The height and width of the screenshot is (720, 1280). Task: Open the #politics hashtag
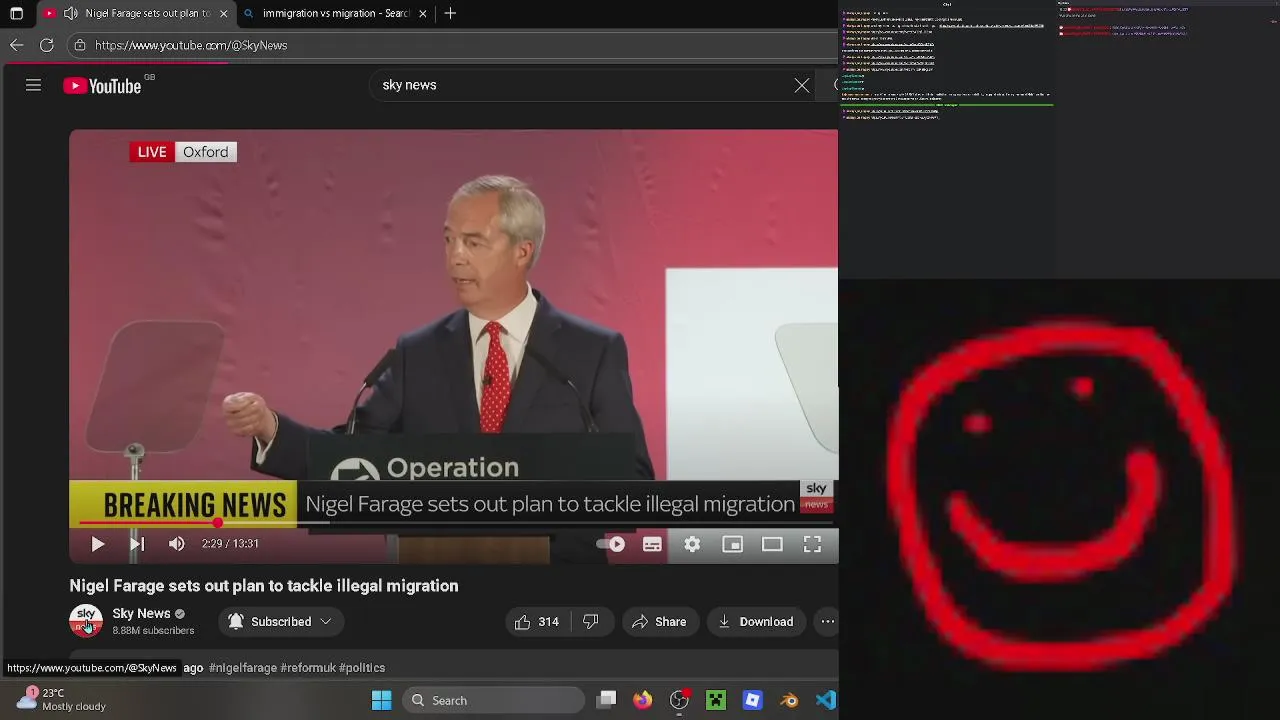362,668
